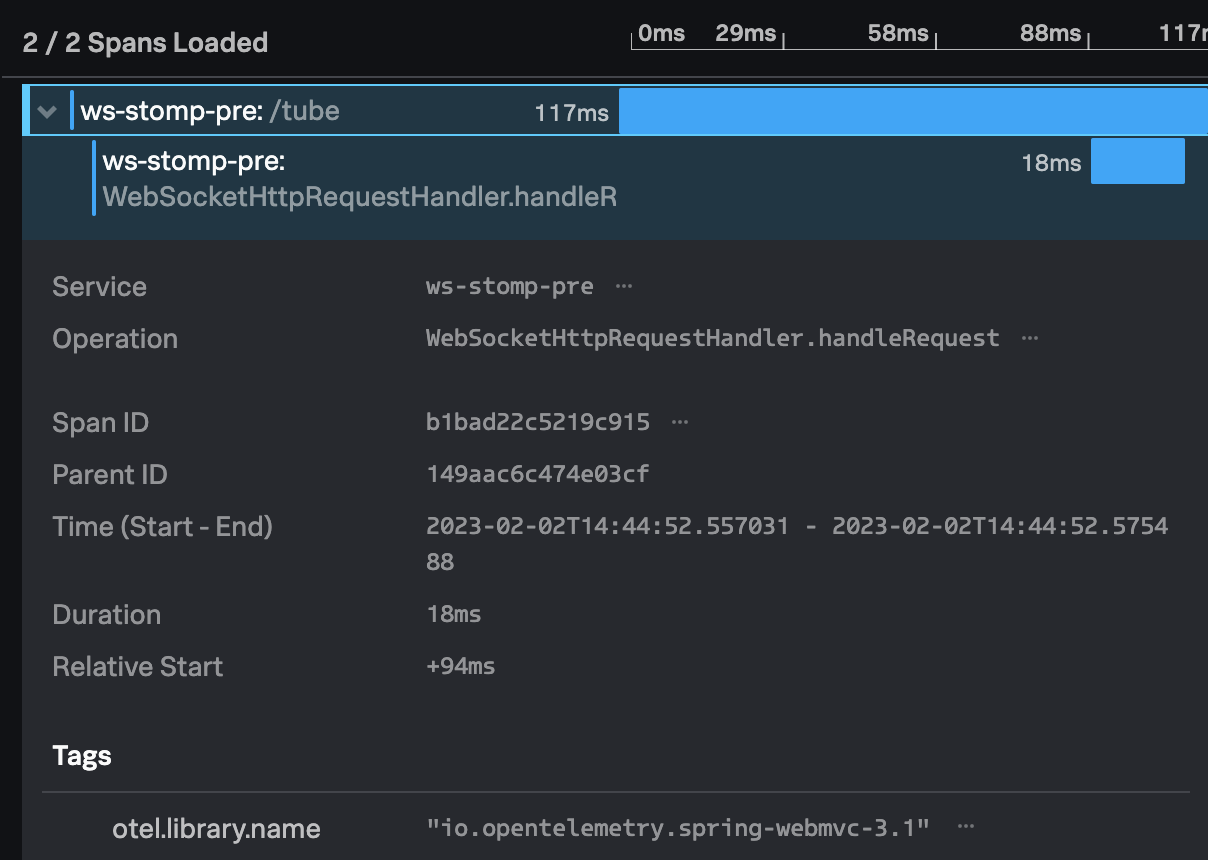Select the parent span ws-stomp-pre: /tube
This screenshot has height=860, width=1208.
(x=250, y=111)
